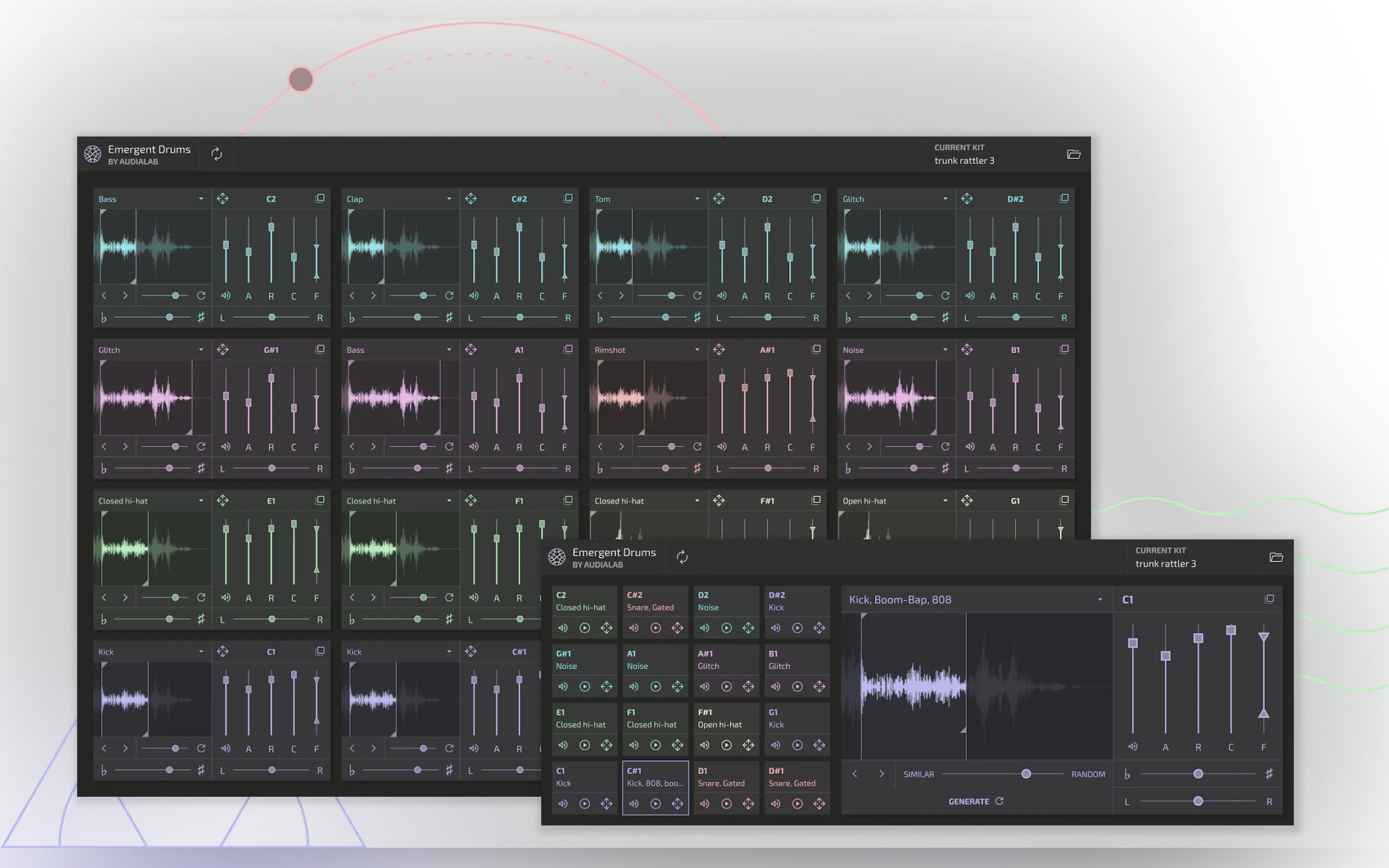This screenshot has width=1389, height=868.
Task: Toggle speaker icon below editor volume fader
Action: (x=1133, y=747)
